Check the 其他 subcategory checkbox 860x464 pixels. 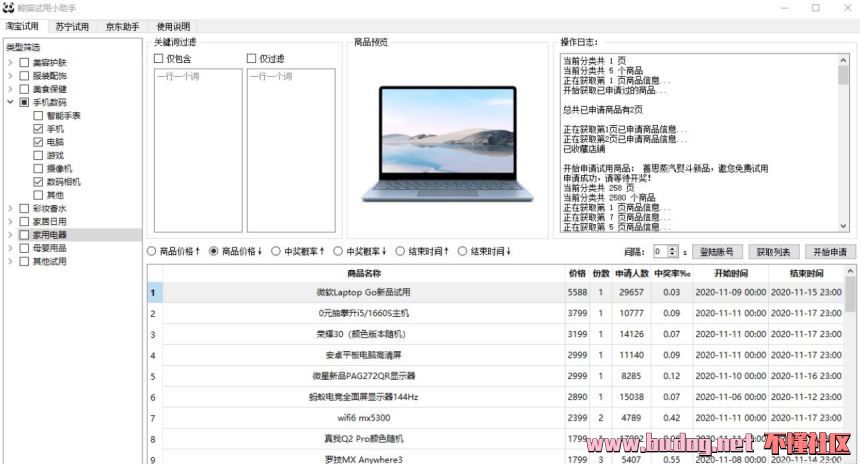38,195
